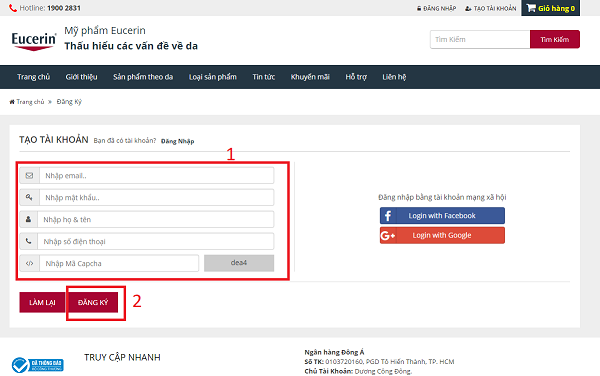The width and height of the screenshot is (600, 376).
Task: Click the code icon of captcha field
Action: point(29,263)
